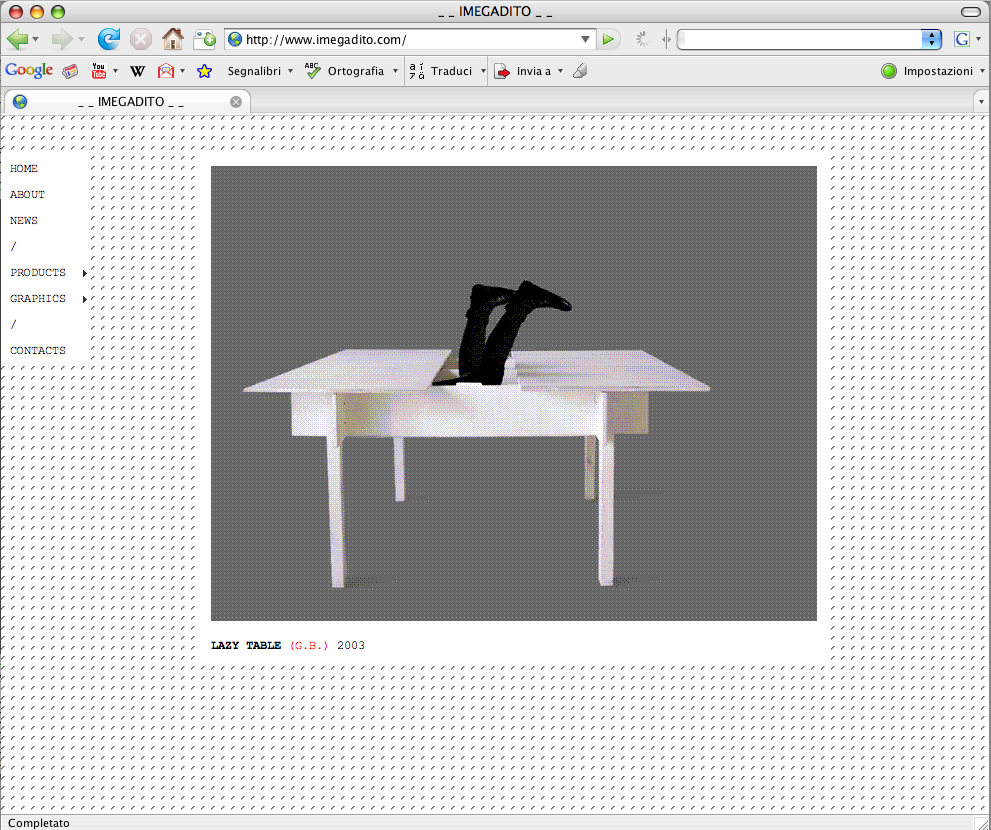Click the red (G.B.) designer text

[309, 645]
